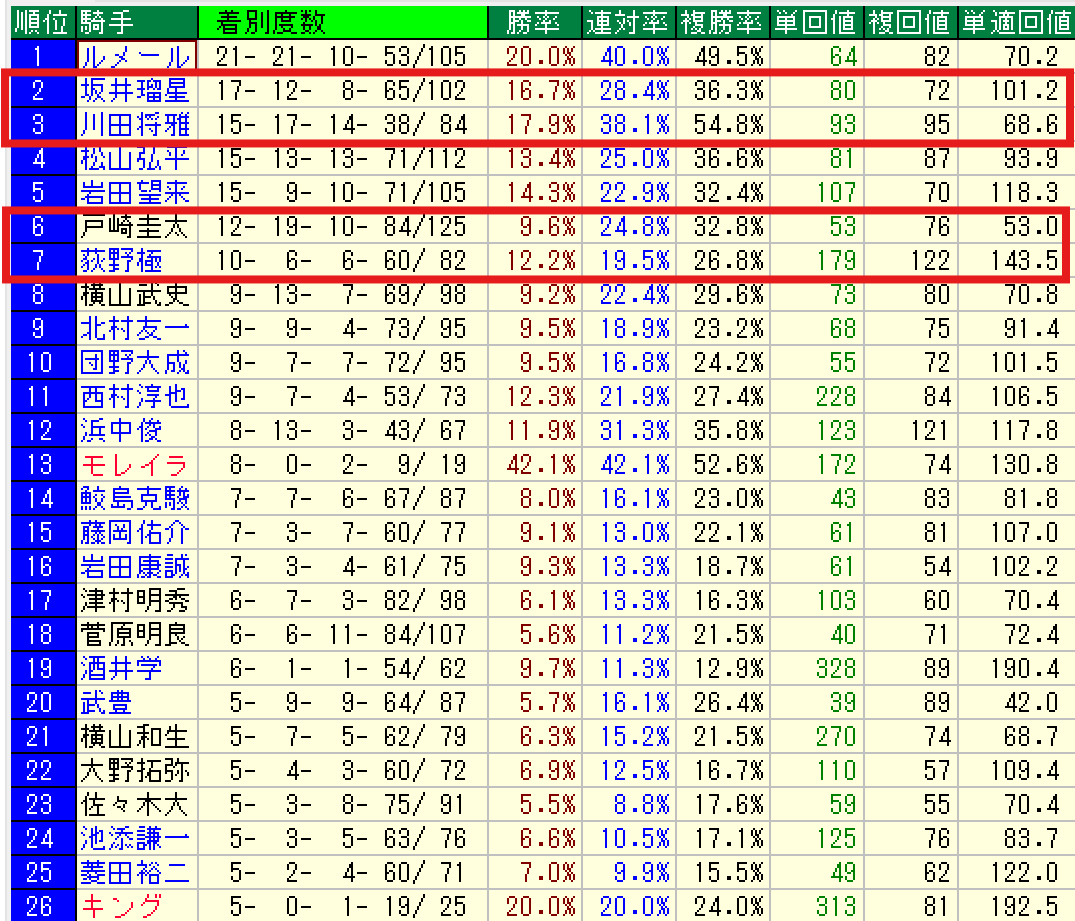Open jockey ルメール's entry

click(x=134, y=57)
